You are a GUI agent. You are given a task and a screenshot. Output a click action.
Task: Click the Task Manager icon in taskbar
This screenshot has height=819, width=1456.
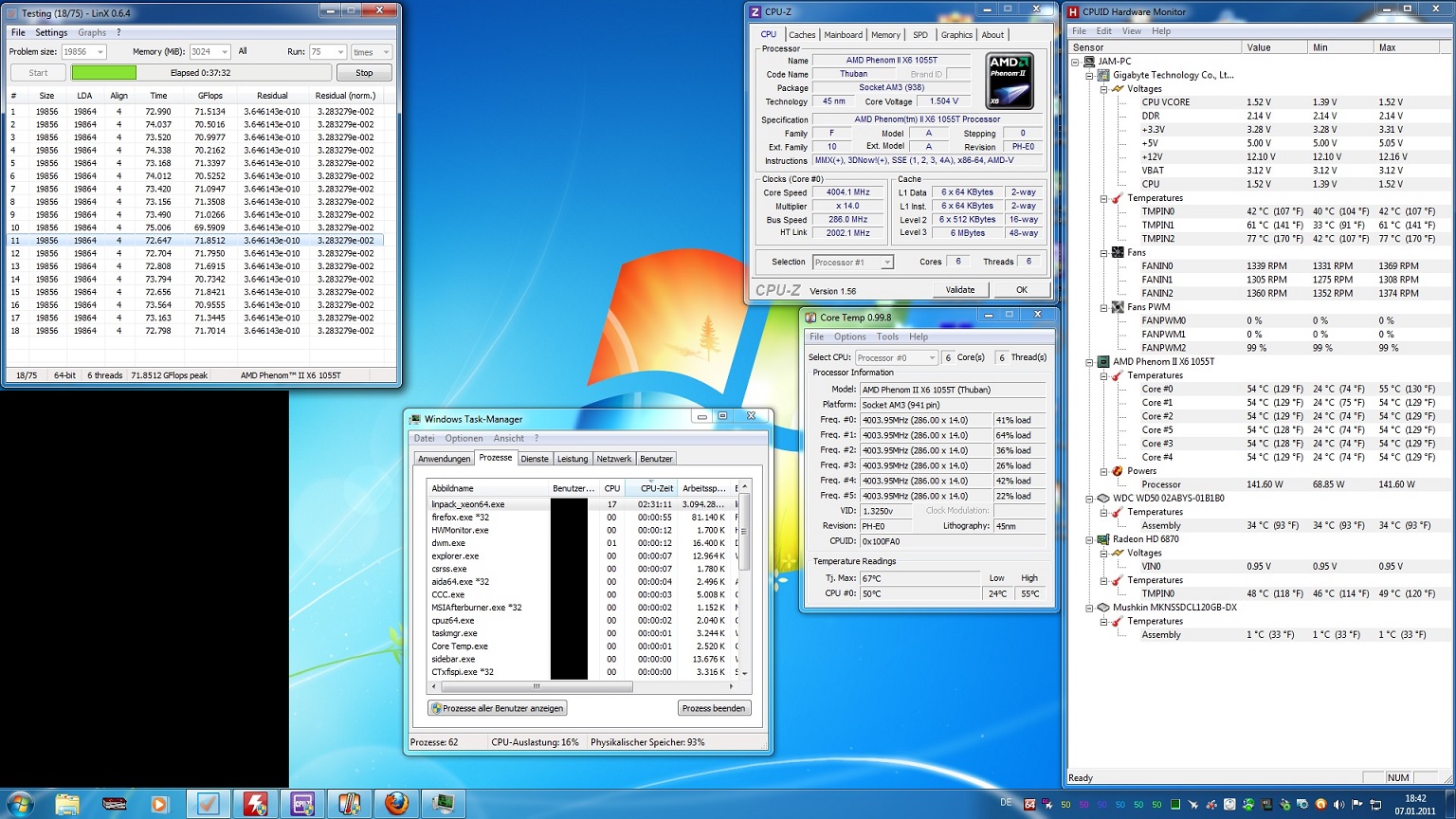tap(442, 804)
